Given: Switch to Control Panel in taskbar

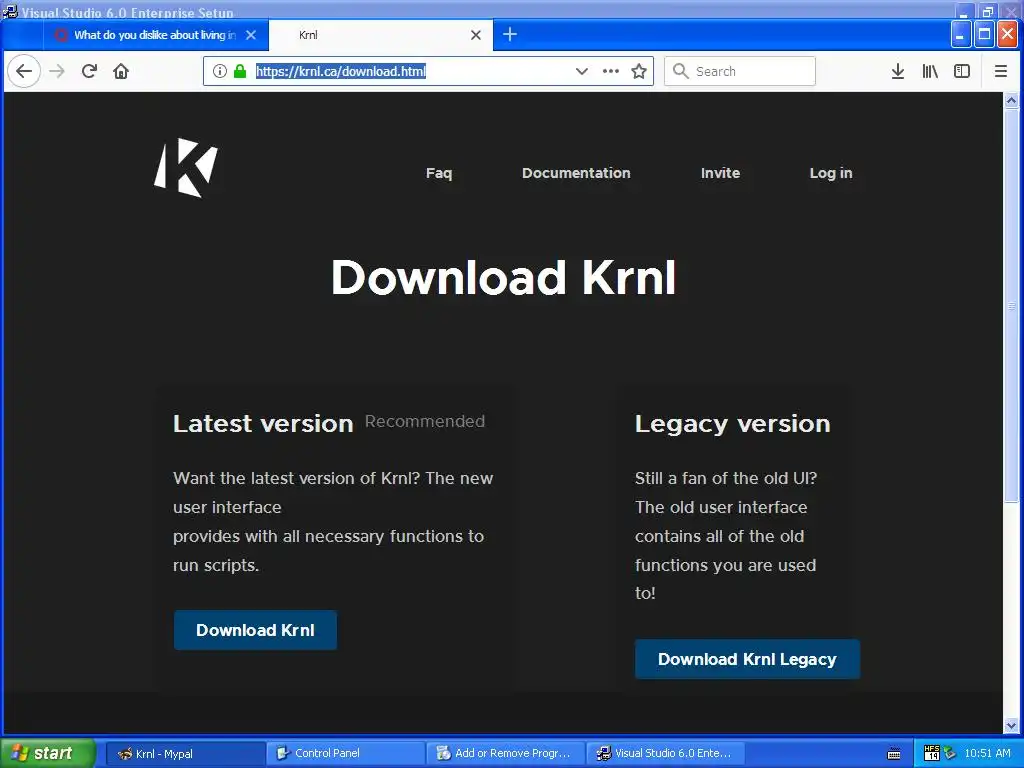Looking at the screenshot, I should (345, 754).
